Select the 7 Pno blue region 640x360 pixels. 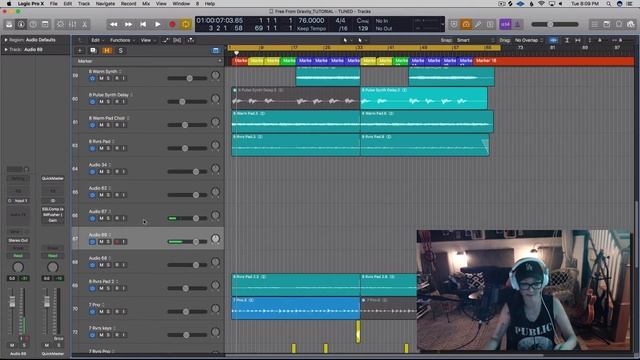pyautogui.click(x=296, y=308)
